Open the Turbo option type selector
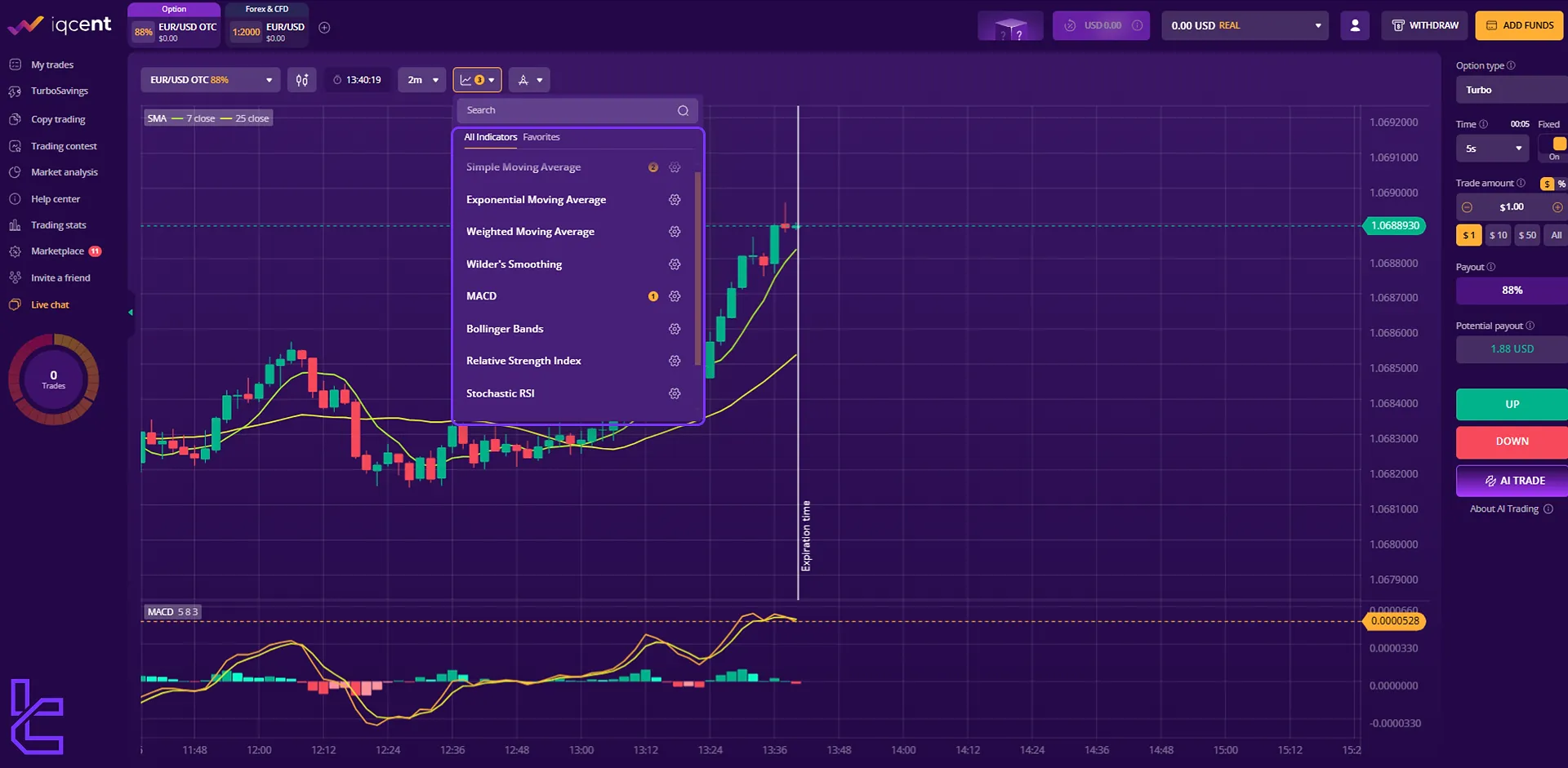Viewport: 1568px width, 768px height. (1512, 90)
